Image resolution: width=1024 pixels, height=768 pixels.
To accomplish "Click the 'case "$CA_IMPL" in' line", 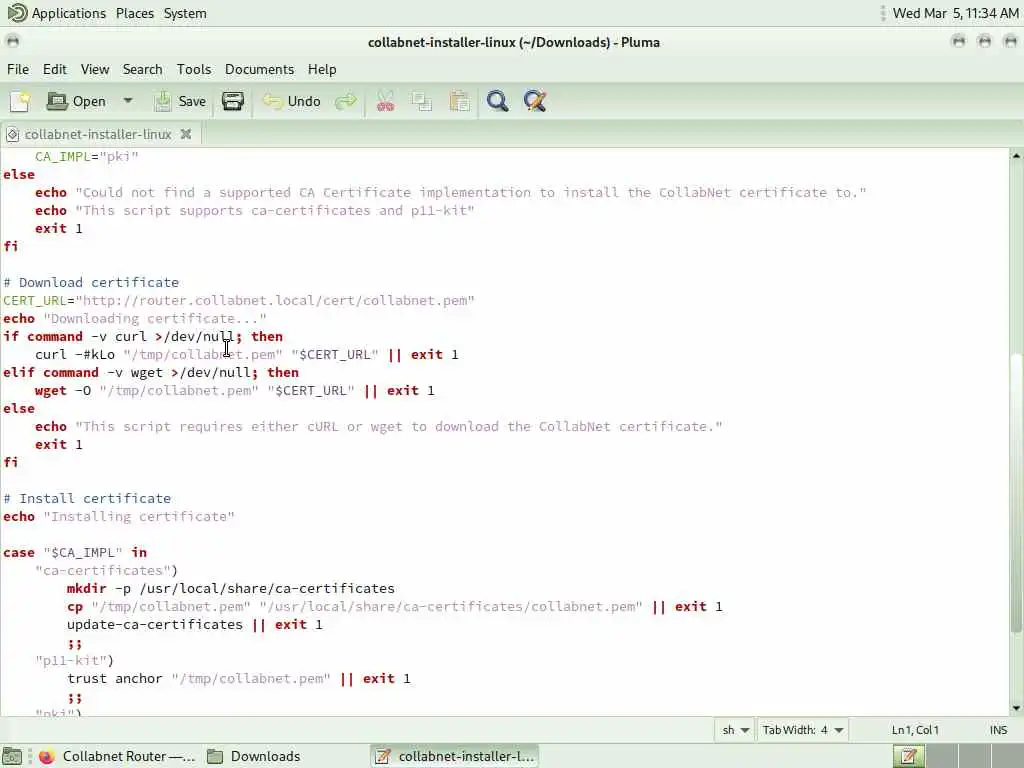I will pyautogui.click(x=75, y=552).
